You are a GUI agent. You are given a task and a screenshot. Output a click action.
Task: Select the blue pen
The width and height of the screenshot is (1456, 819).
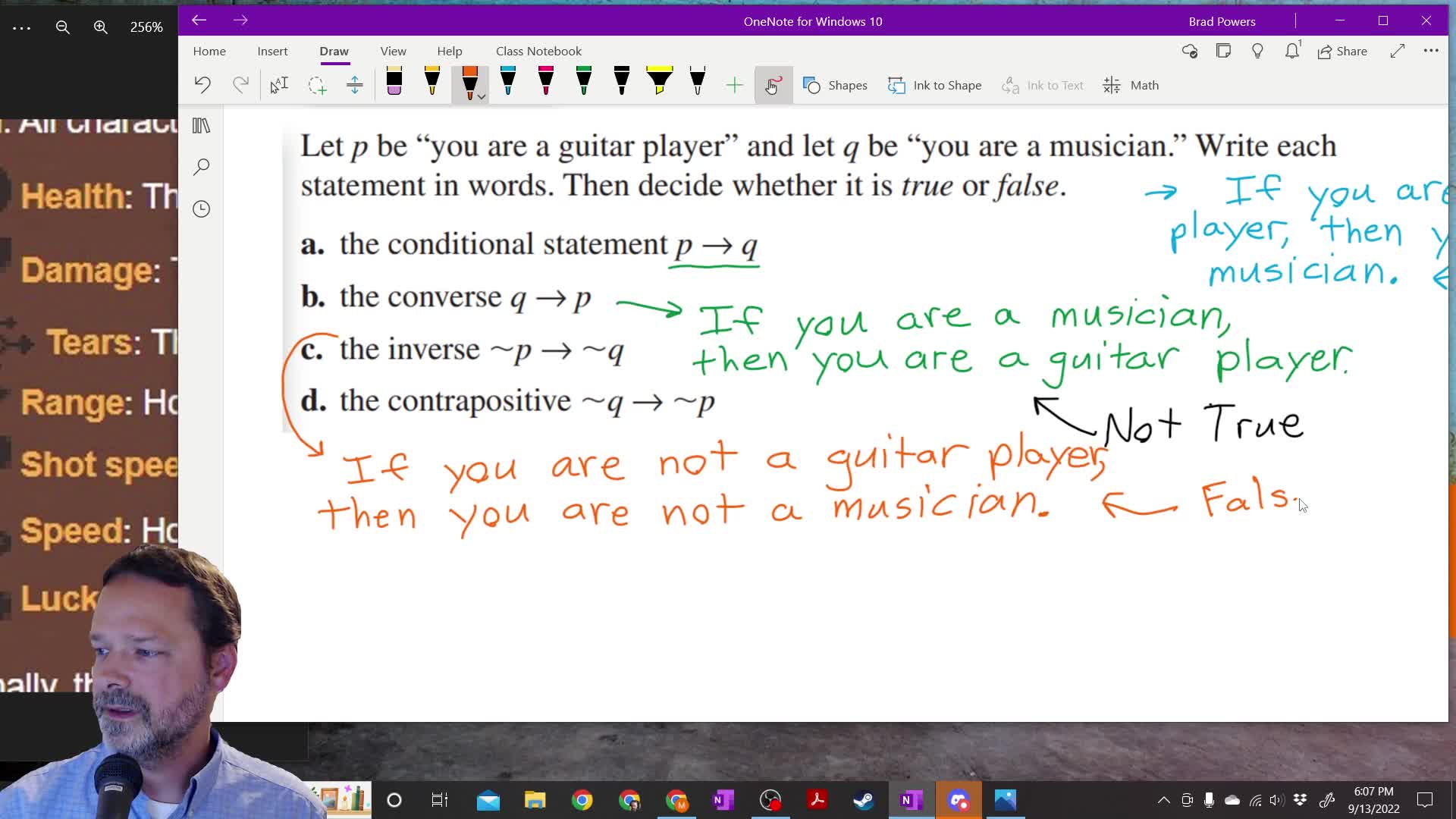508,84
